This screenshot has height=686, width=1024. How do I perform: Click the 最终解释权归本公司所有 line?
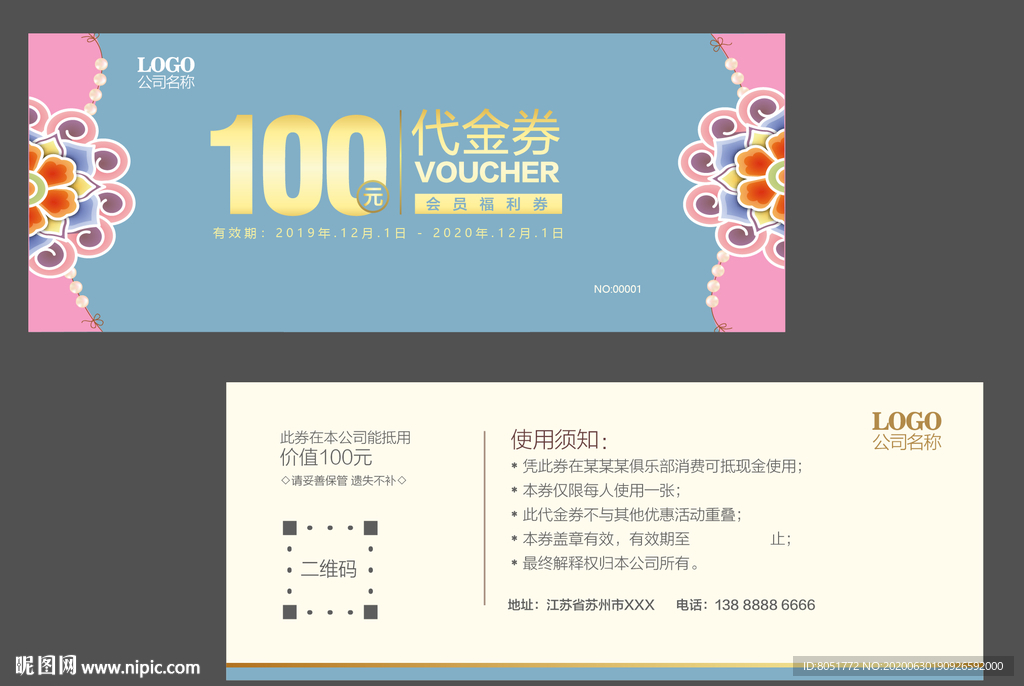coord(605,563)
